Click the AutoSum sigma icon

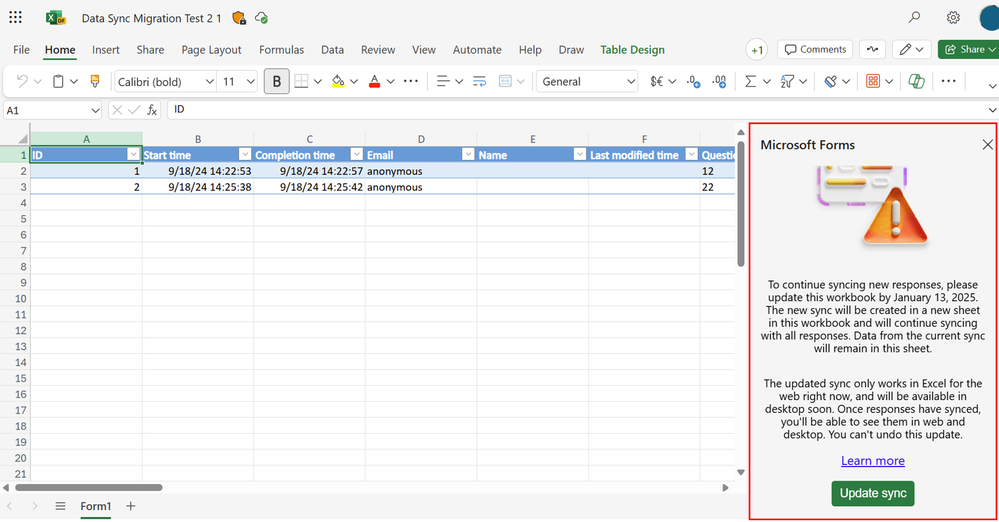[x=751, y=81]
